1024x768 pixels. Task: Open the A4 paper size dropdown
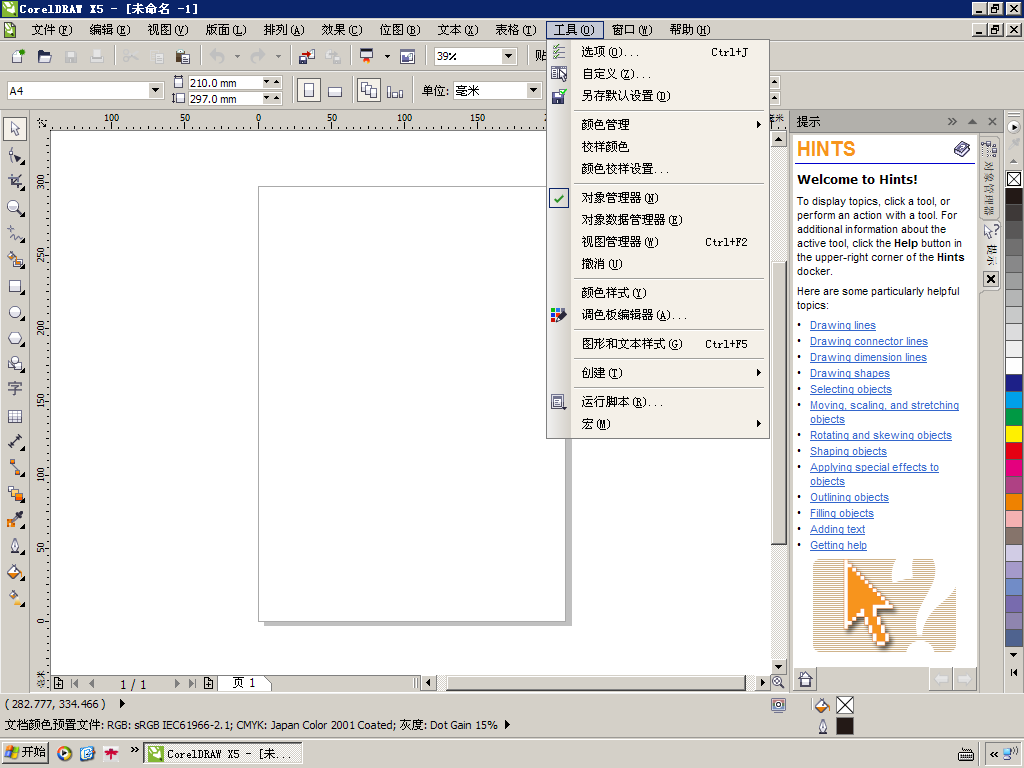[x=155, y=90]
